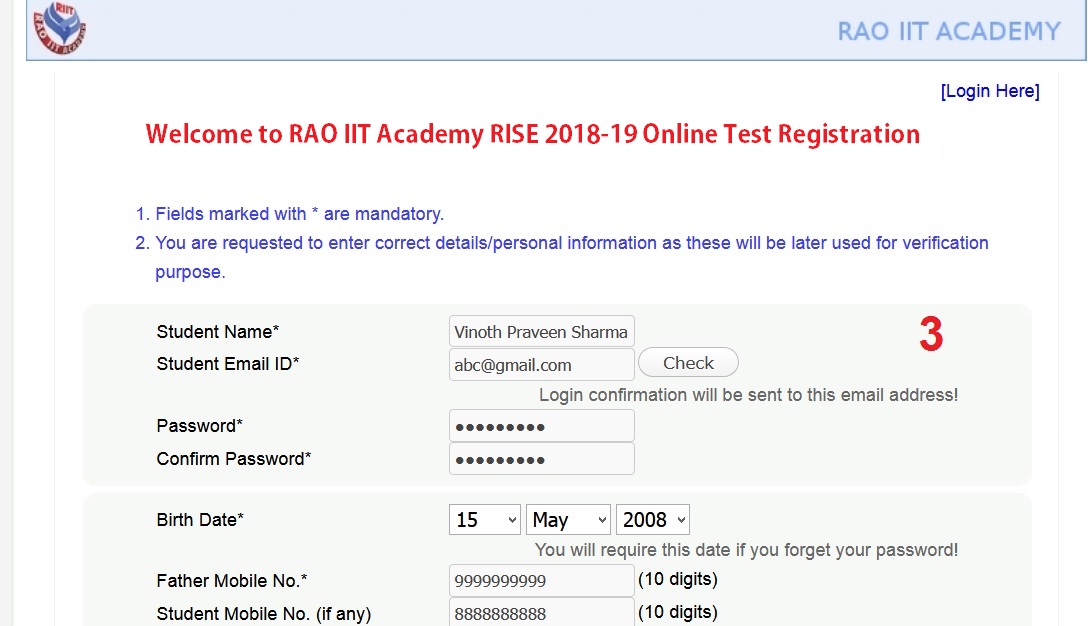This screenshot has height=626, width=1088.
Task: Open the birth year dropdown showing 2008
Action: [653, 520]
